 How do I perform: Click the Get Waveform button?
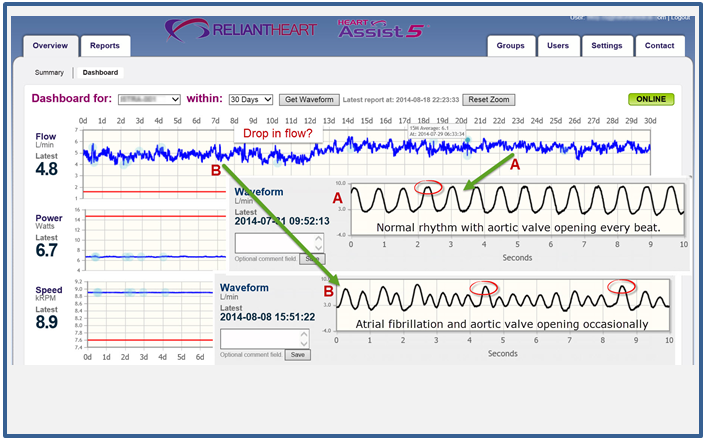pyautogui.click(x=309, y=100)
